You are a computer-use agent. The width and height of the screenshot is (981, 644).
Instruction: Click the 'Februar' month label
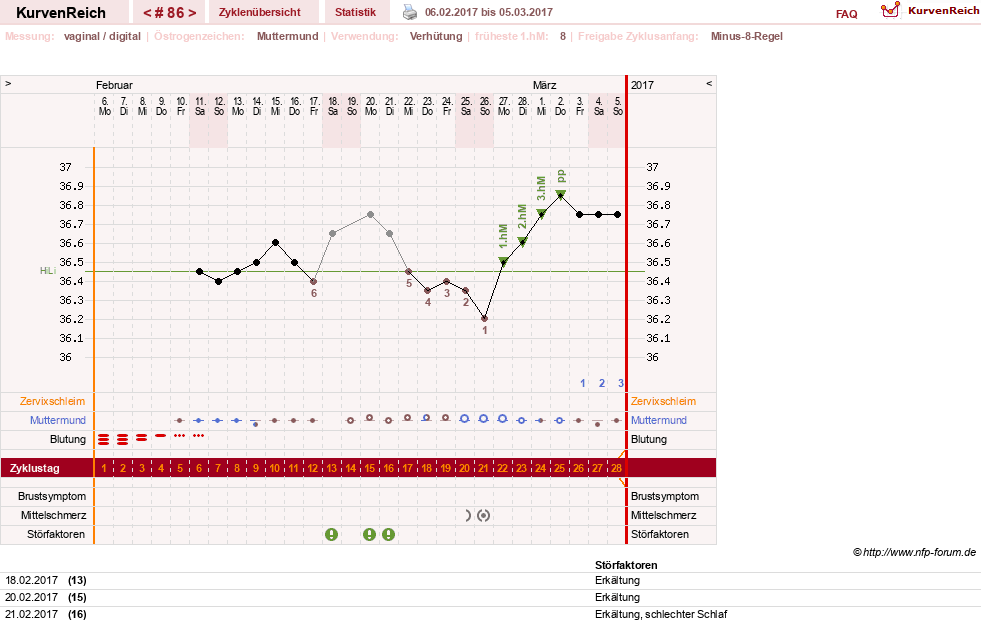click(114, 85)
